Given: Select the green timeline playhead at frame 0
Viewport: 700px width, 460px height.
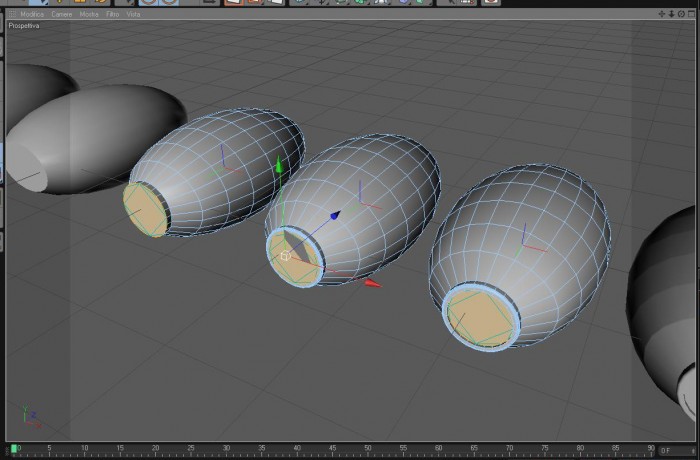Looking at the screenshot, I should (x=14, y=448).
